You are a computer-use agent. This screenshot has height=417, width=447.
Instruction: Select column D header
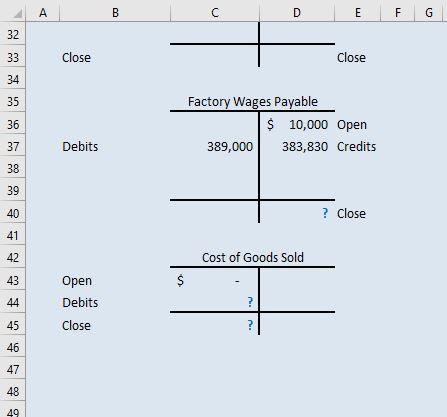(297, 13)
